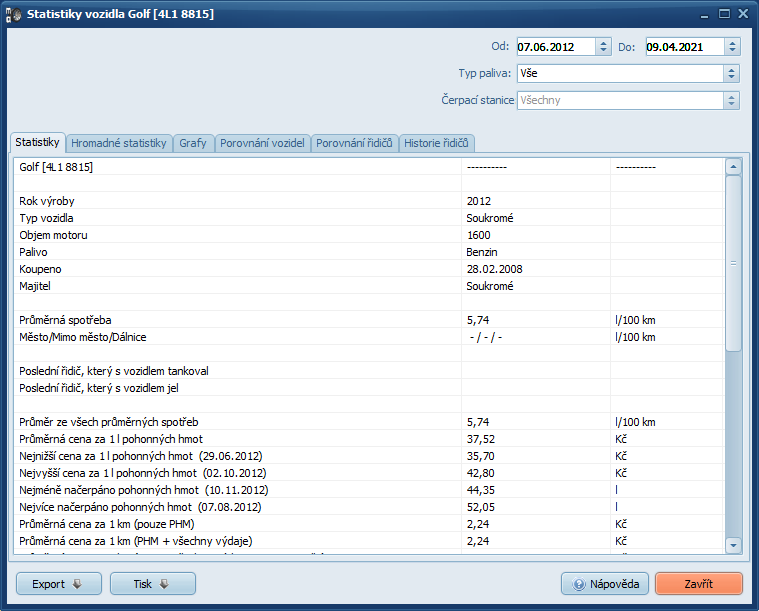This screenshot has height=611, width=759.
Task: Click scrollbar down arrow in statistics list
Action: coord(733,545)
